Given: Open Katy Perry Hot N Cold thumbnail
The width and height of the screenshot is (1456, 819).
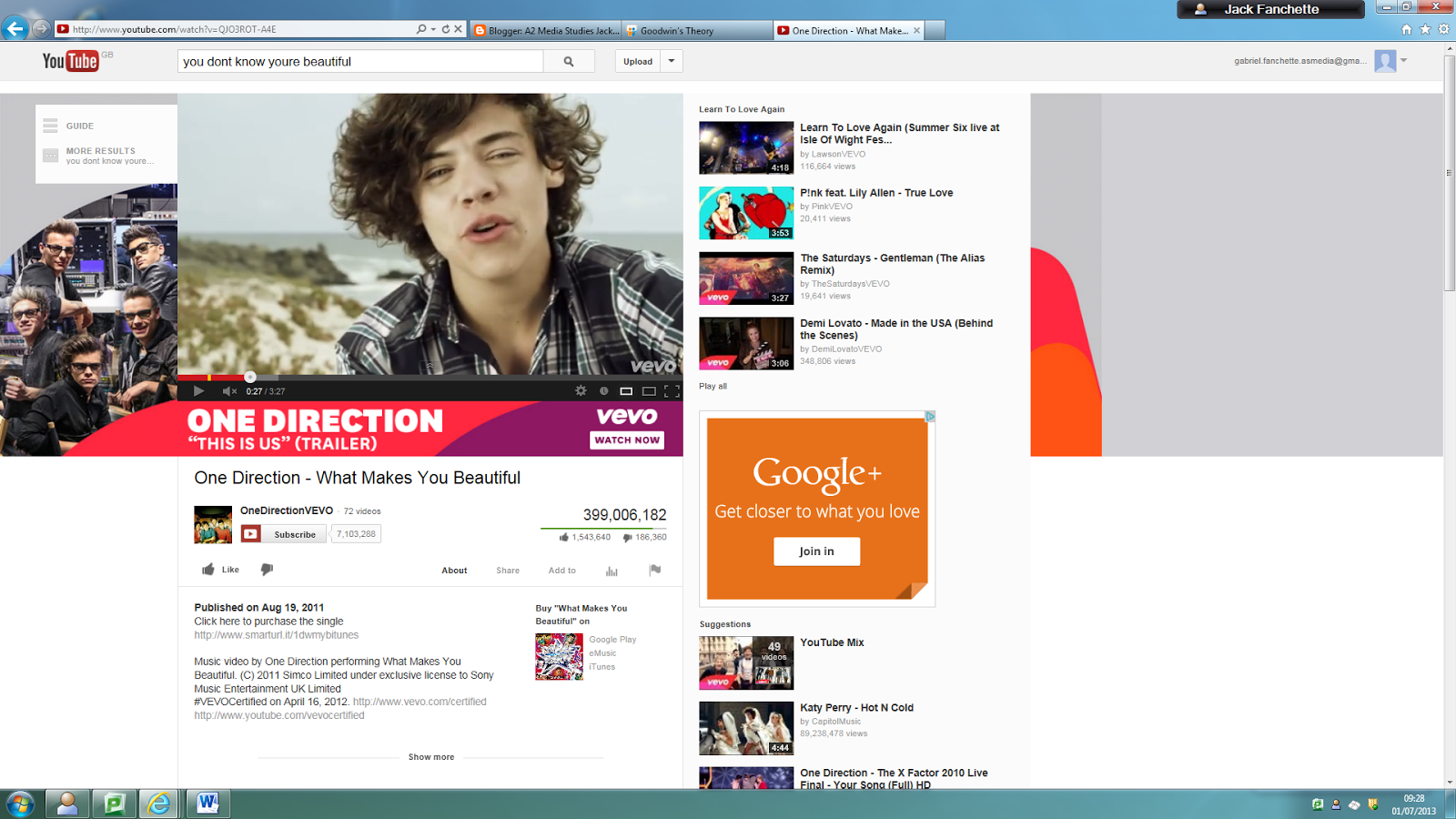Looking at the screenshot, I should (x=746, y=728).
